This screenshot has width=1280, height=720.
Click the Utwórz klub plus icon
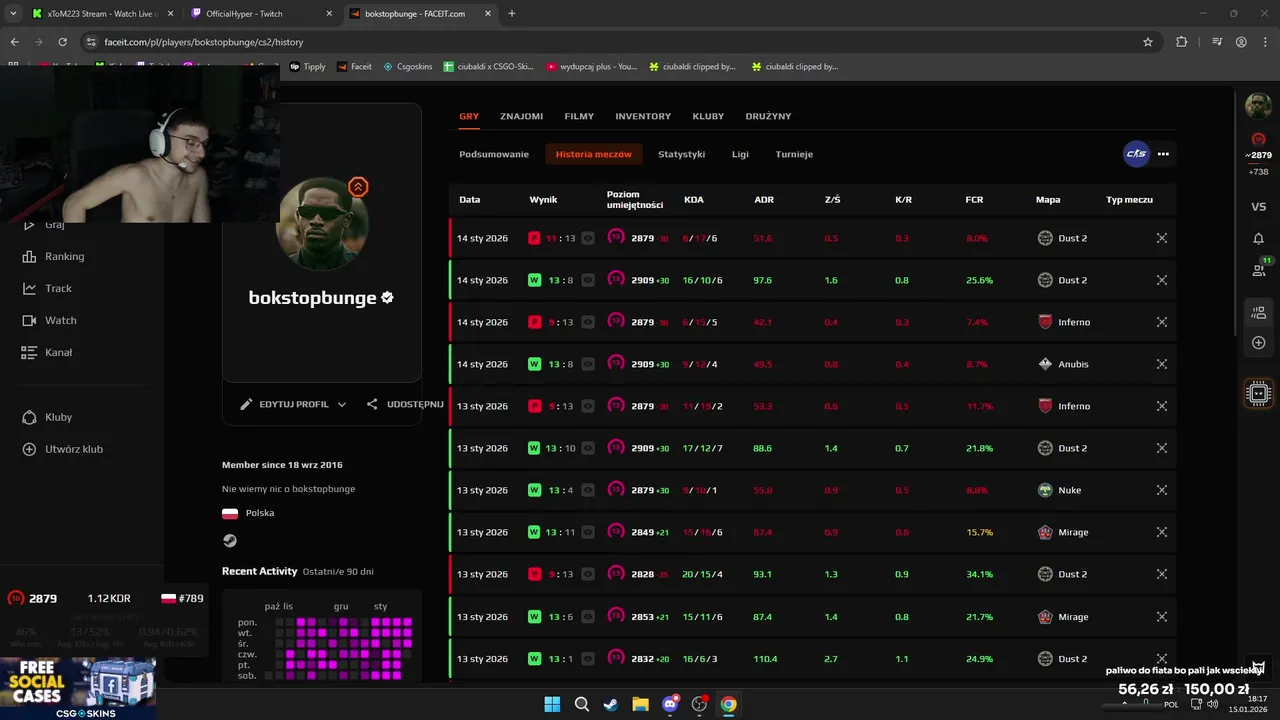29,449
